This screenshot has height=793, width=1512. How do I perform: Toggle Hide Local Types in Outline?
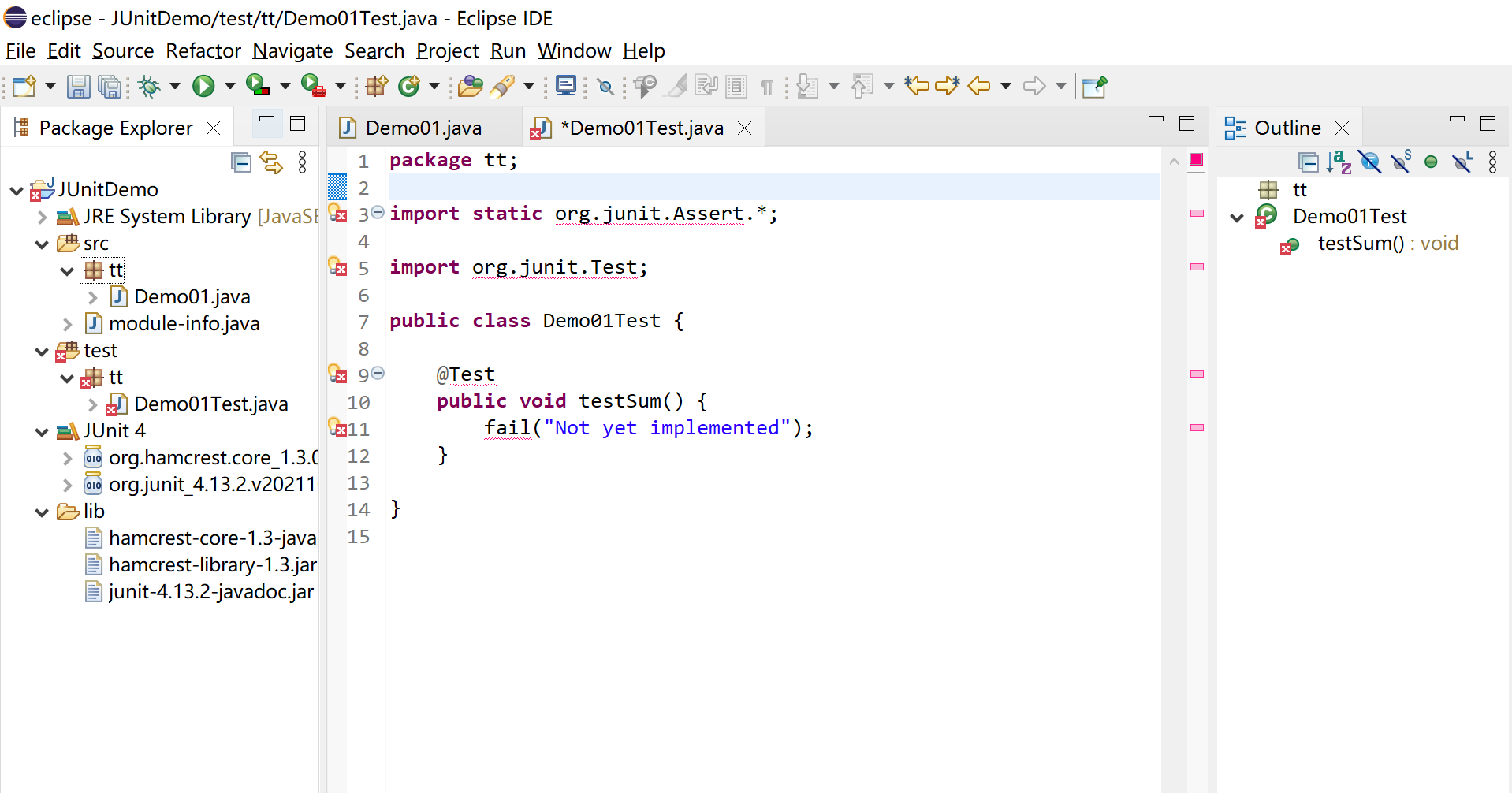1462,162
